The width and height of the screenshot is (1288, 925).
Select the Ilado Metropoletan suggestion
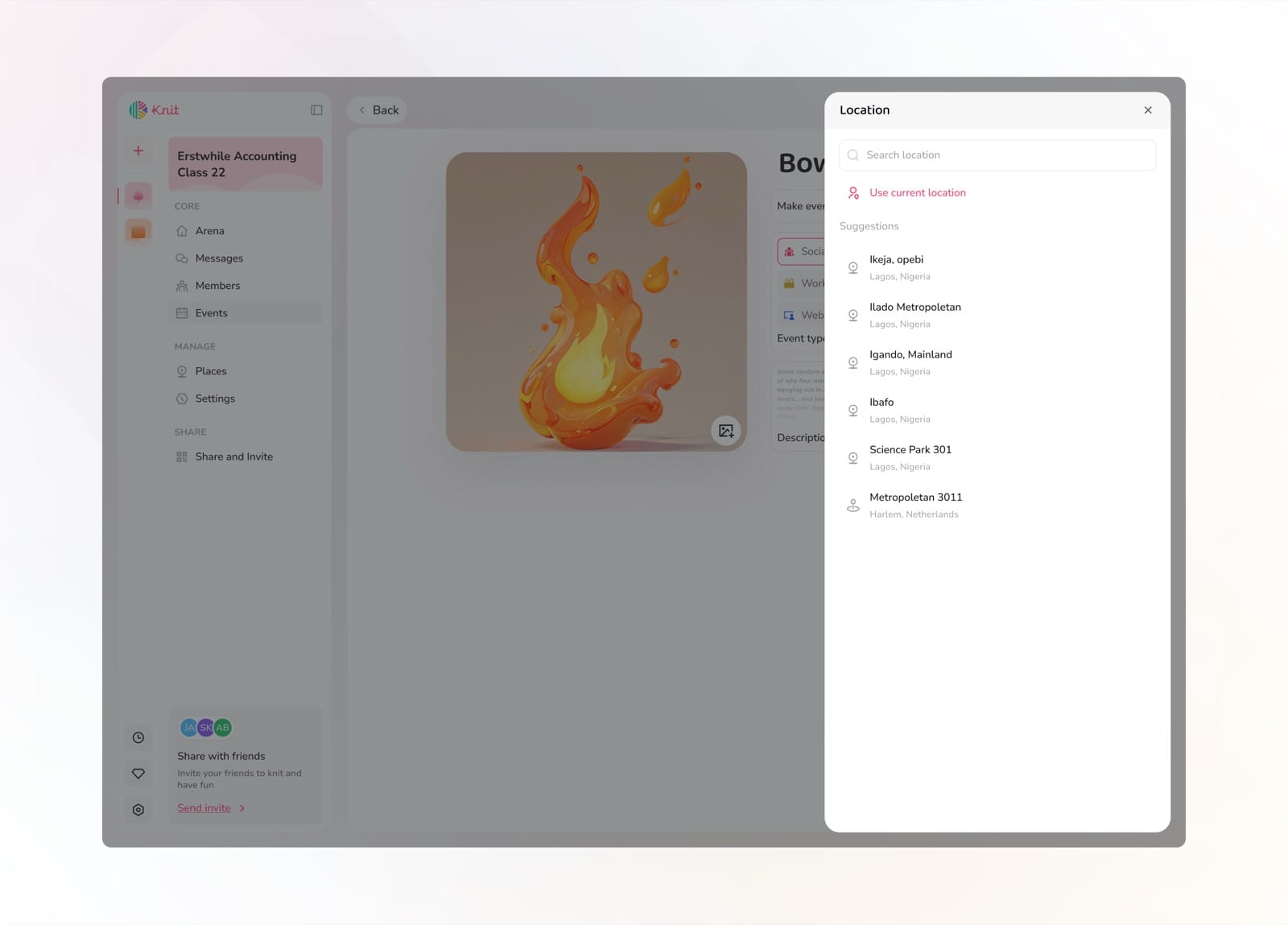point(997,315)
